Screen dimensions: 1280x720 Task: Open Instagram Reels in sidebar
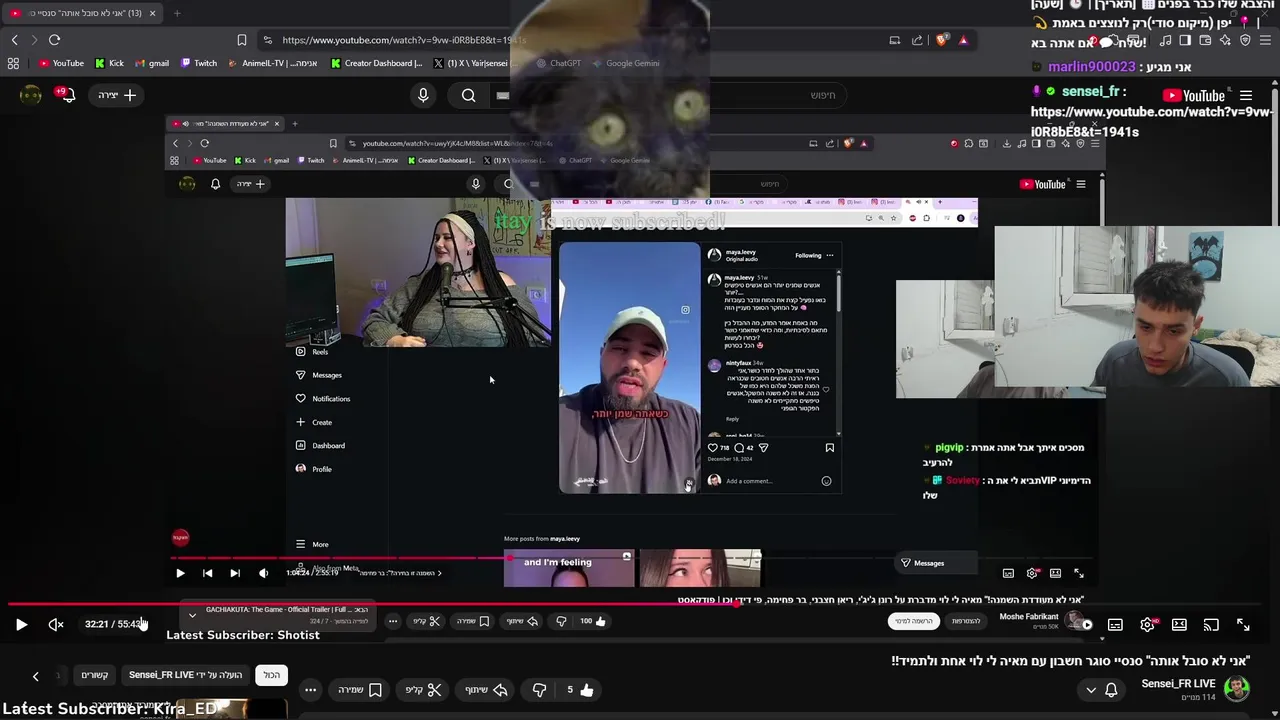point(312,352)
